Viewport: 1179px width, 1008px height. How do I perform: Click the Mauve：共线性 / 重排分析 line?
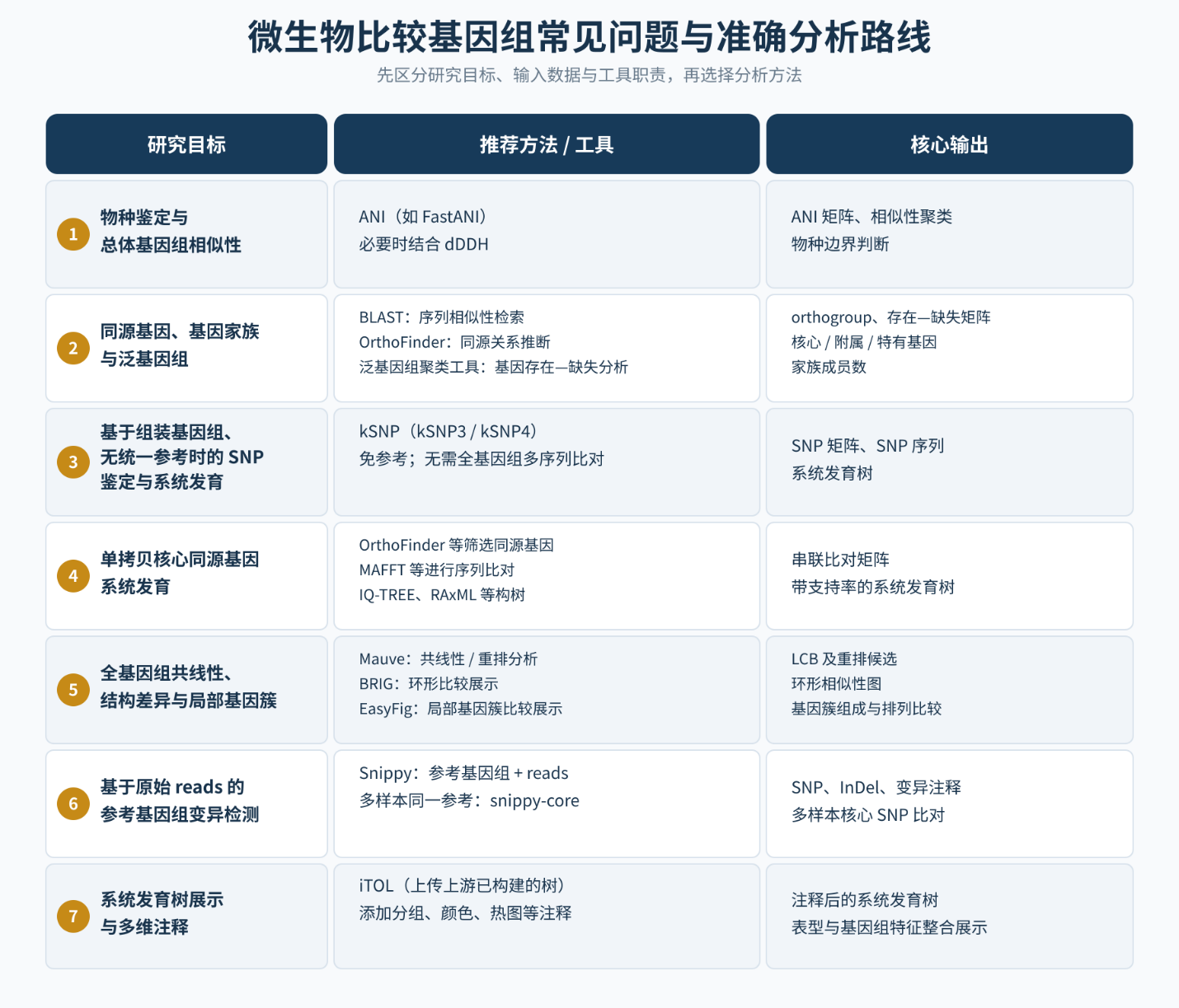tap(448, 659)
